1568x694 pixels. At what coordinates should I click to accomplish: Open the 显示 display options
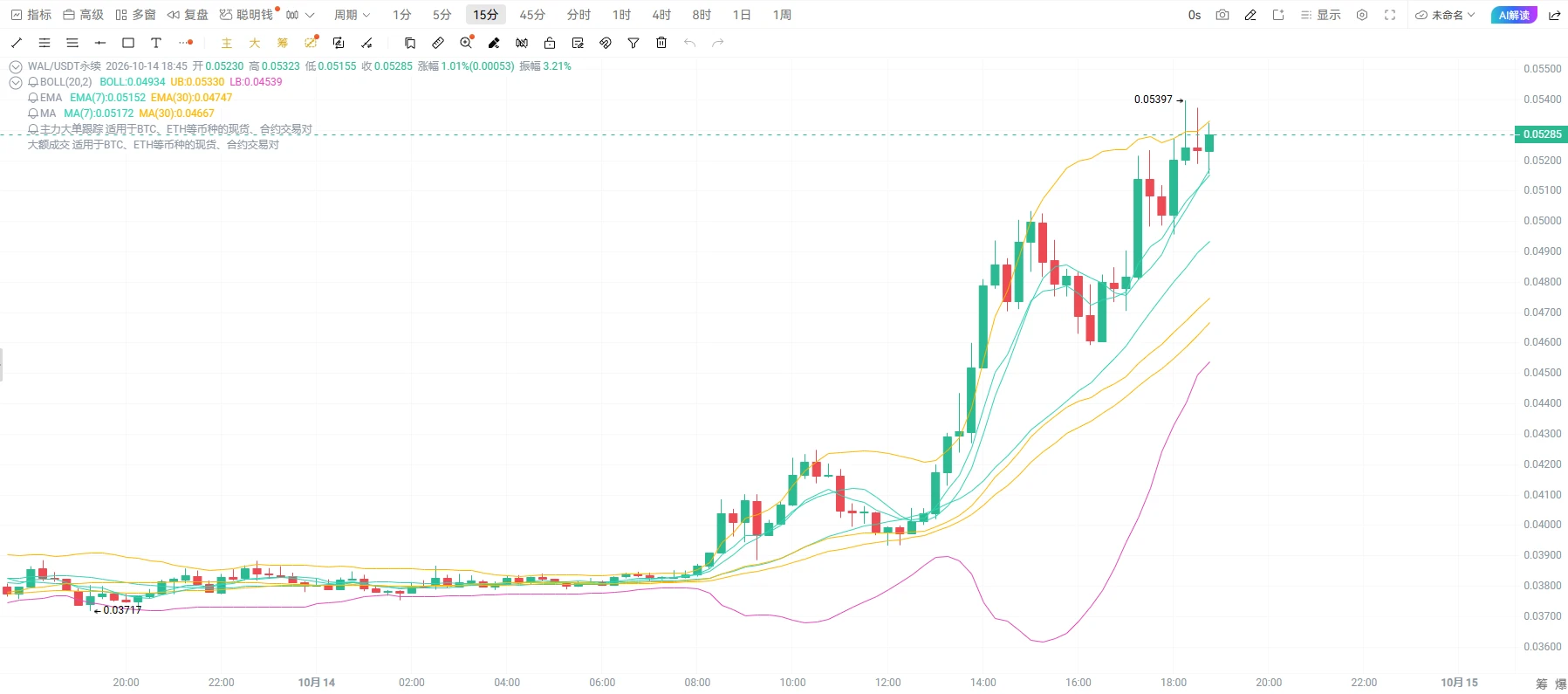coord(1320,15)
